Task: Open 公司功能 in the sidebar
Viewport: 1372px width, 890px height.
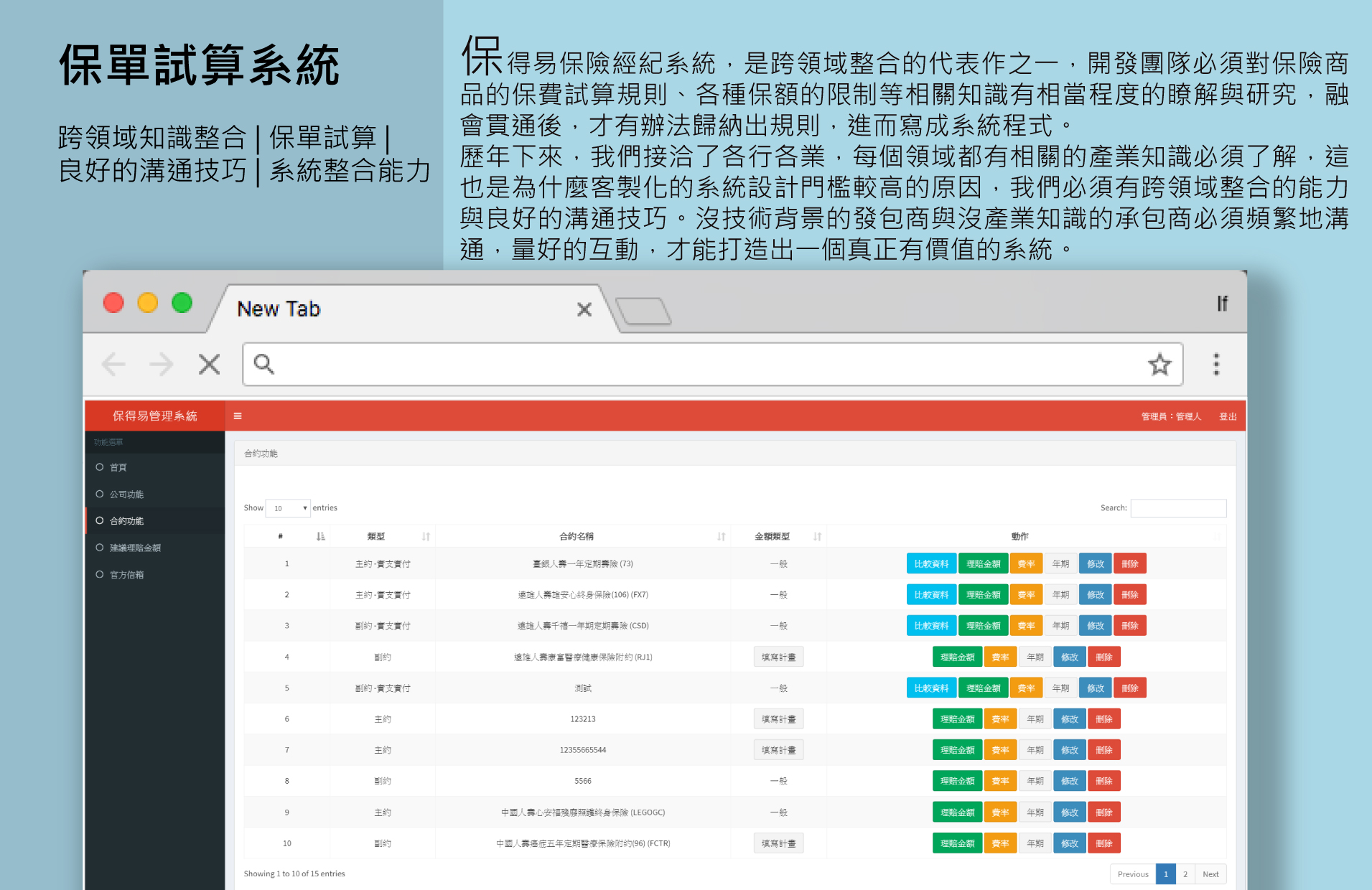Action: coord(126,494)
